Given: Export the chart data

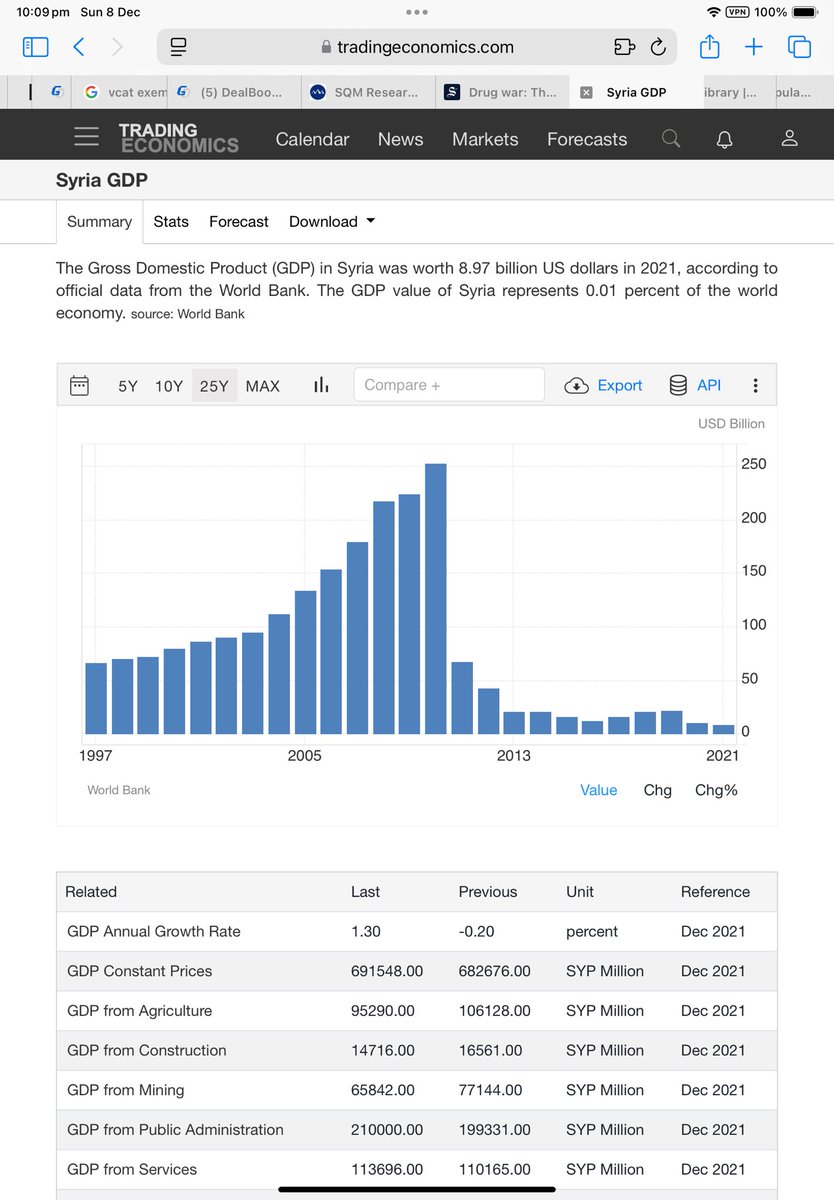Looking at the screenshot, I should pyautogui.click(x=604, y=385).
